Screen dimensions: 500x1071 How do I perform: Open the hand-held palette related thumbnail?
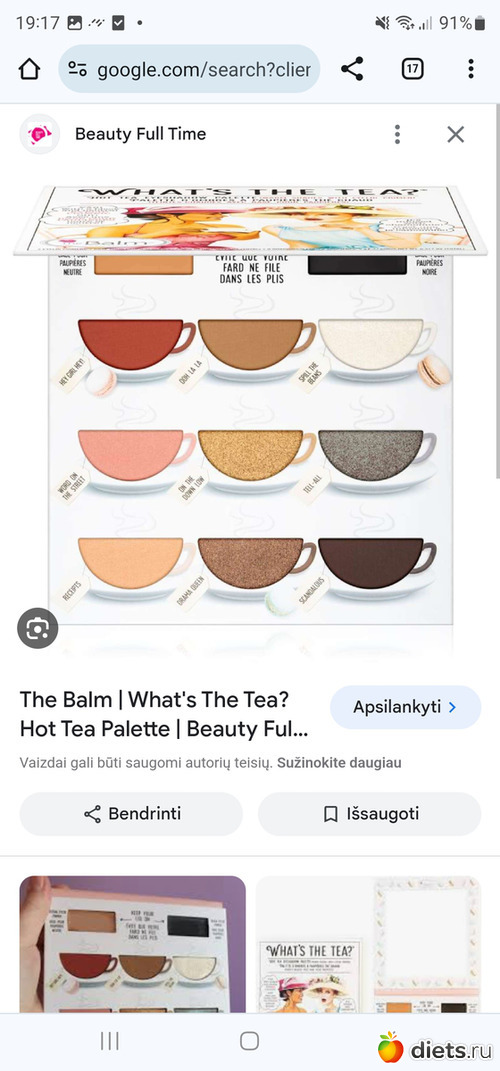[133, 944]
